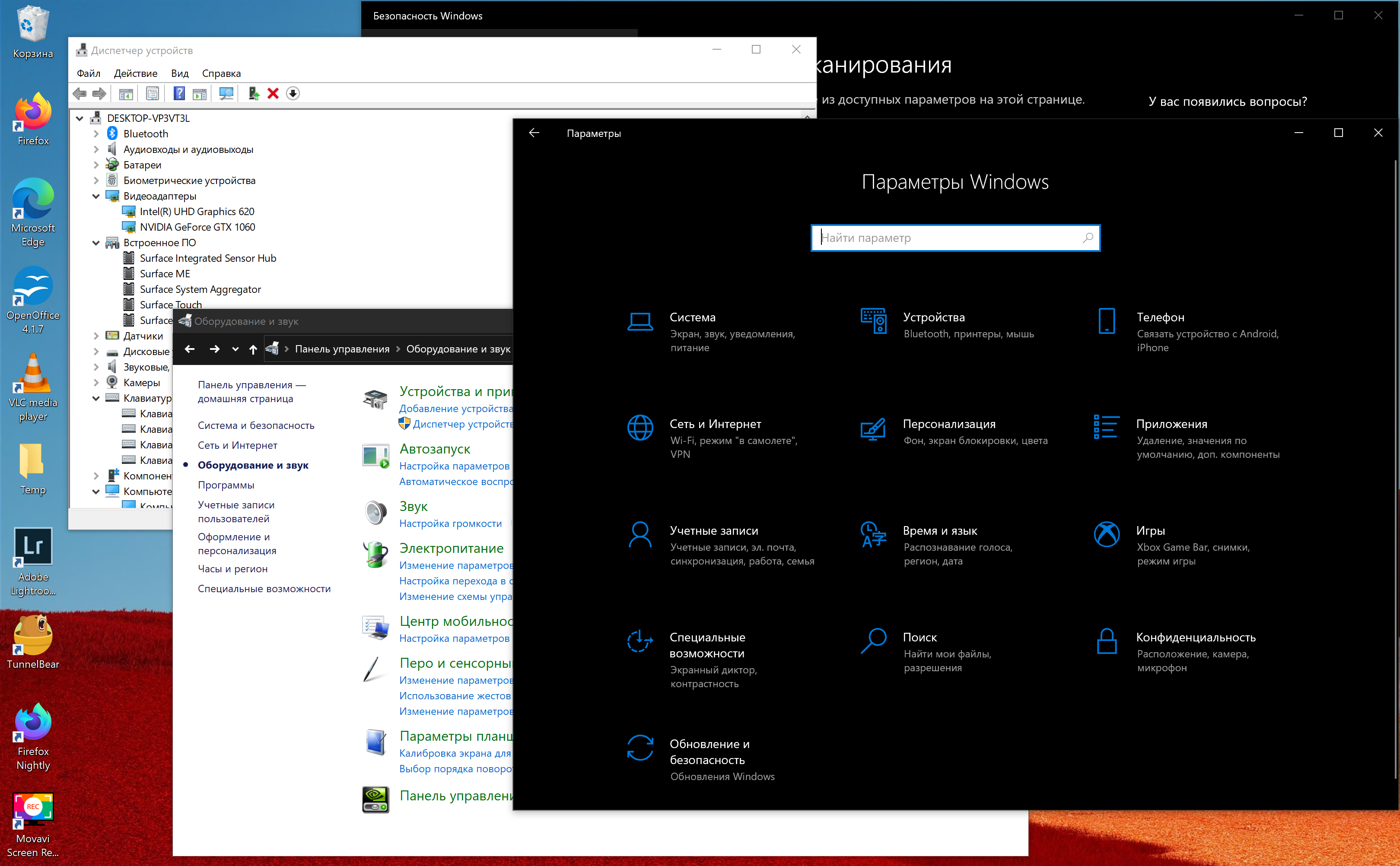Image resolution: width=1400 pixels, height=866 pixels.
Task: Collapse the Видеоадаптеры node
Action: pos(96,196)
